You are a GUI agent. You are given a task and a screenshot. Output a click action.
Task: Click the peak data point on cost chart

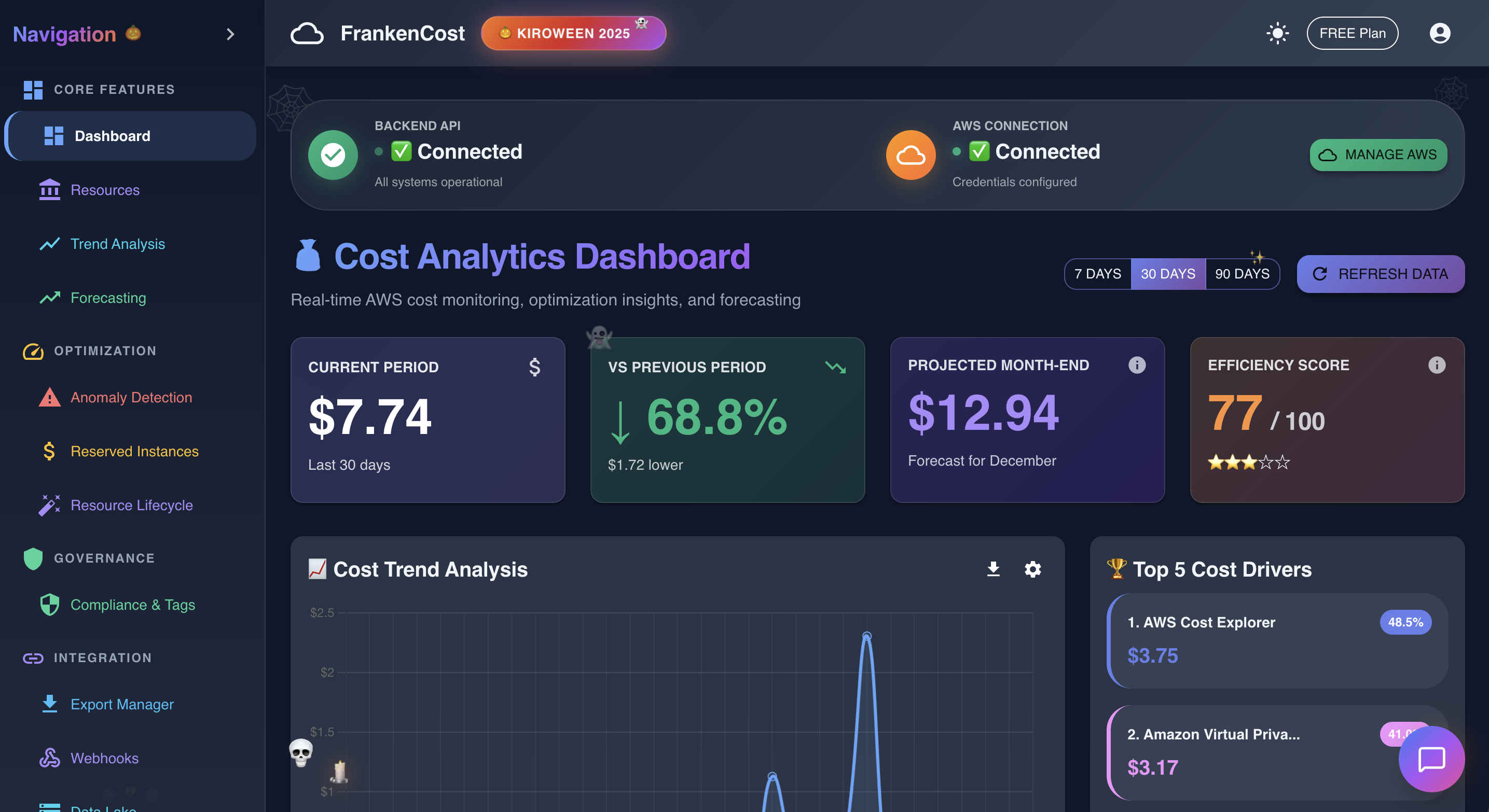pos(866,636)
